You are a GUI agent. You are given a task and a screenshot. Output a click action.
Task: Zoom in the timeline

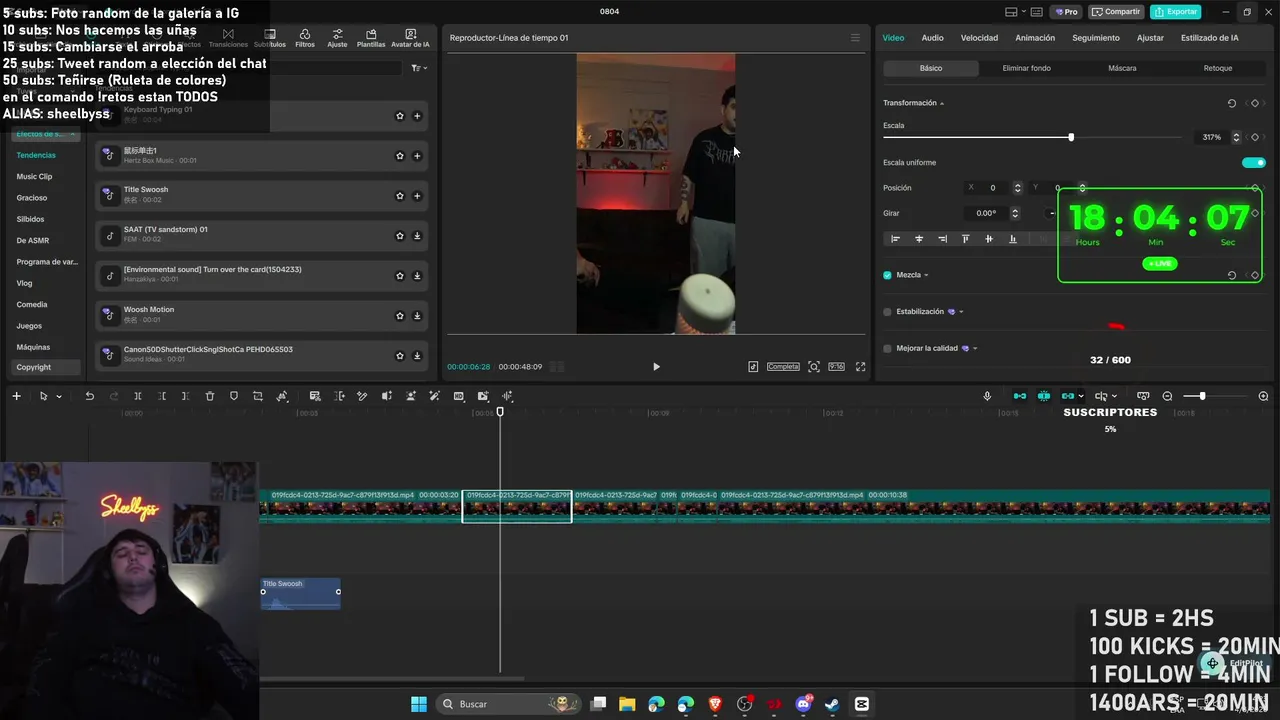click(x=1263, y=396)
